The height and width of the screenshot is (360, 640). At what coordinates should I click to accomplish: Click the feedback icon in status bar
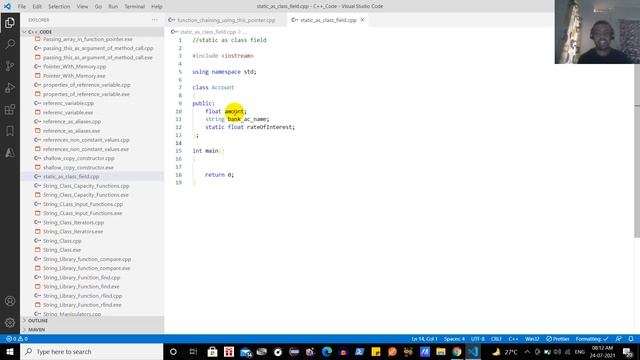coord(619,339)
